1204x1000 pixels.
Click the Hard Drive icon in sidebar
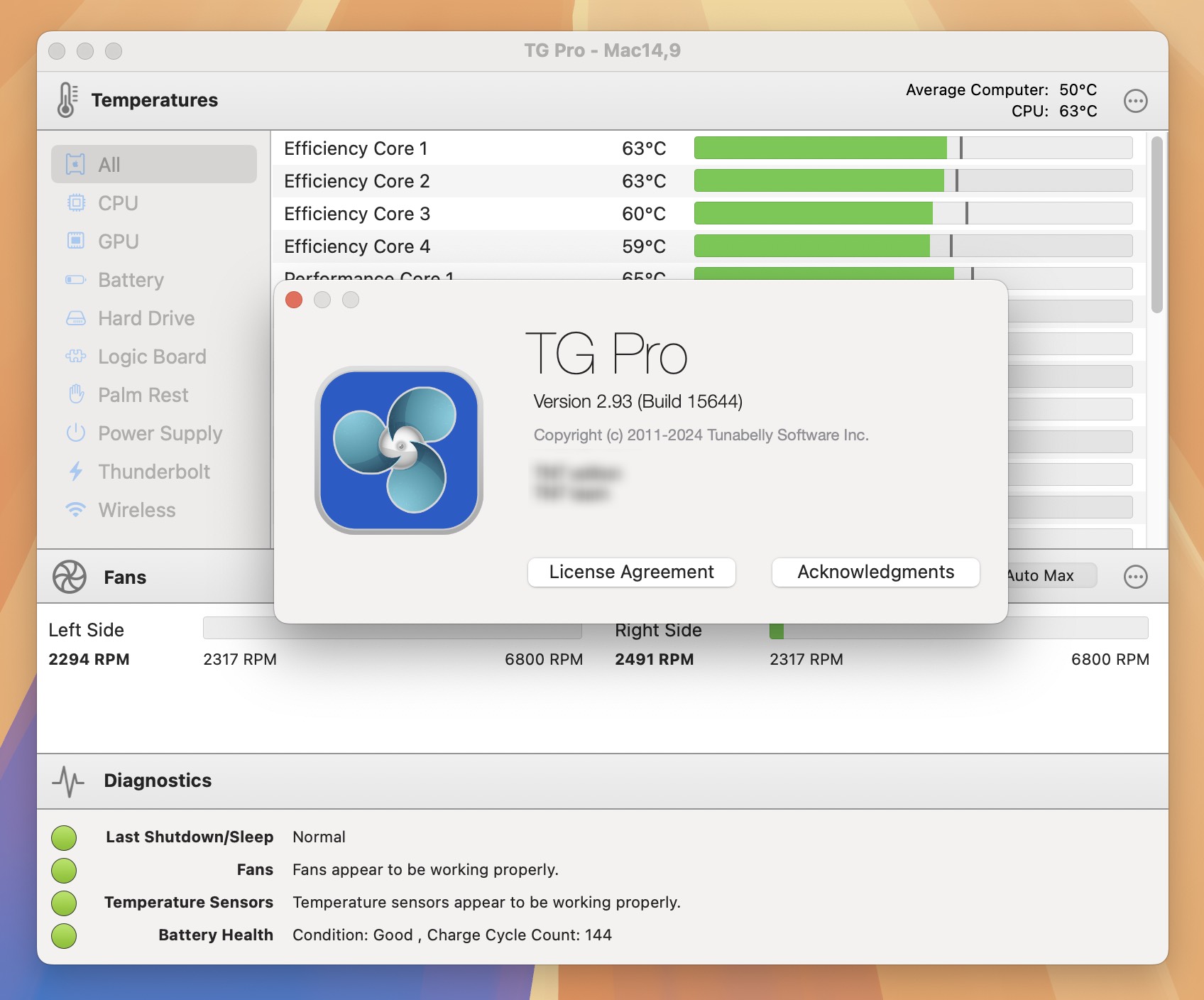coord(75,318)
